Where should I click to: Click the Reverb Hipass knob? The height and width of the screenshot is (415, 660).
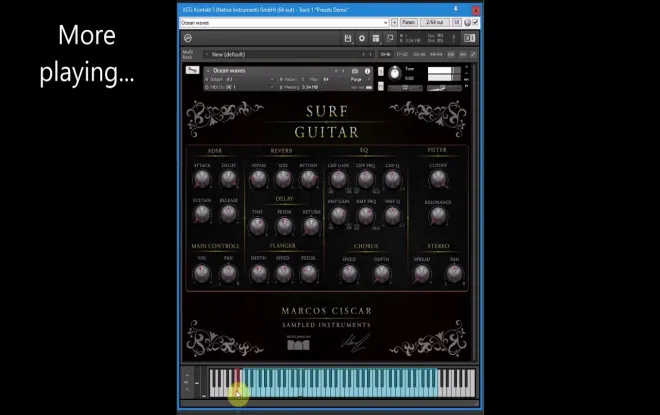coord(258,179)
